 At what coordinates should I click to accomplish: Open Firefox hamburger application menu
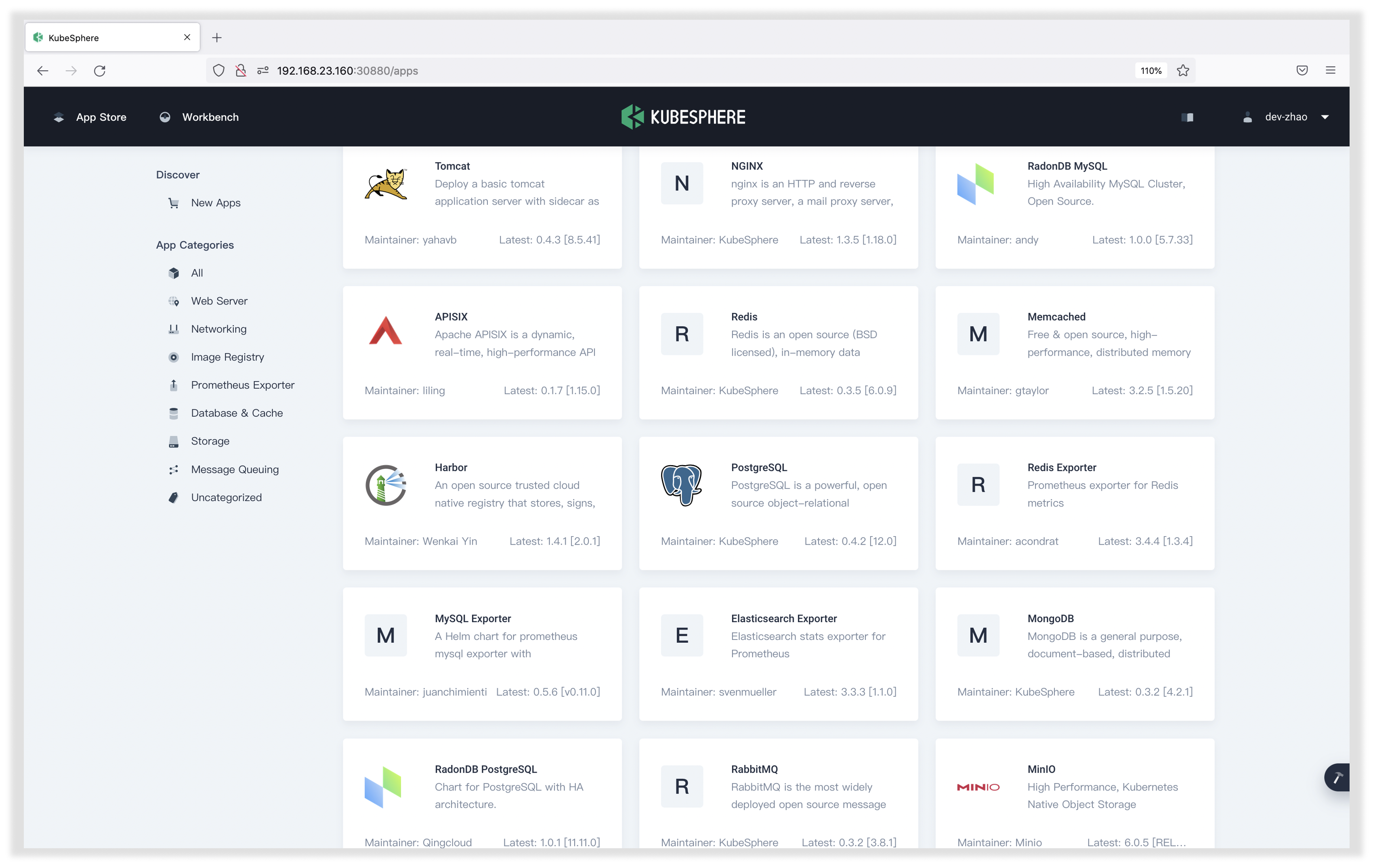[x=1330, y=71]
